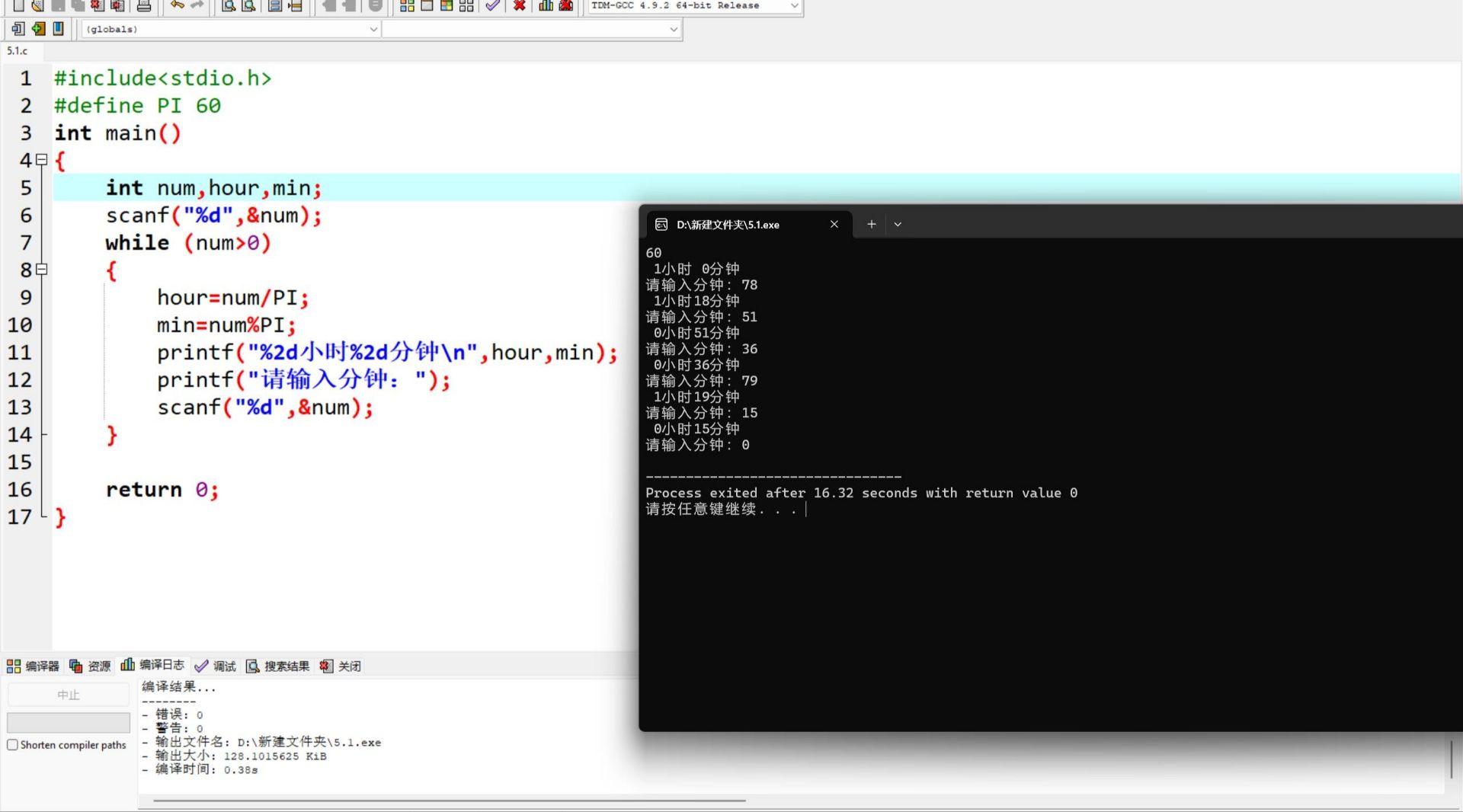The width and height of the screenshot is (1463, 812).
Task: Switch to the 搜索结果 tab
Action: coord(277,667)
